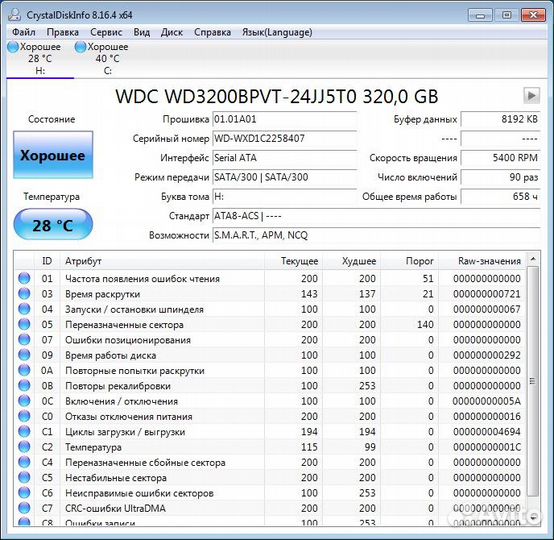Click the S.M.A.R.T., APM, NCQ features field
Image resolution: width=554 pixels, height=540 pixels.
[377, 235]
